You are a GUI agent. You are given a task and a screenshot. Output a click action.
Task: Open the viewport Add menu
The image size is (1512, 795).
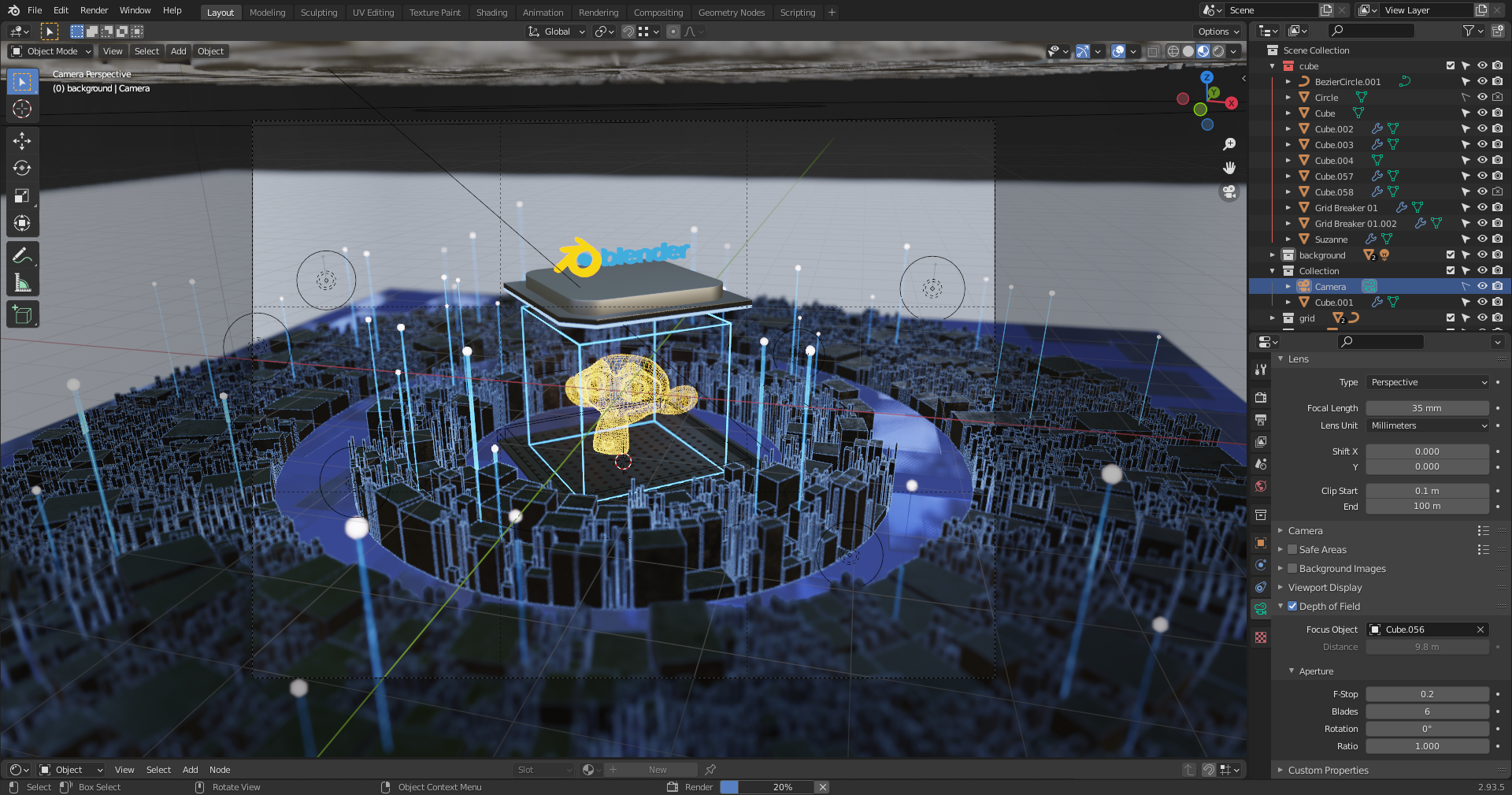point(179,51)
